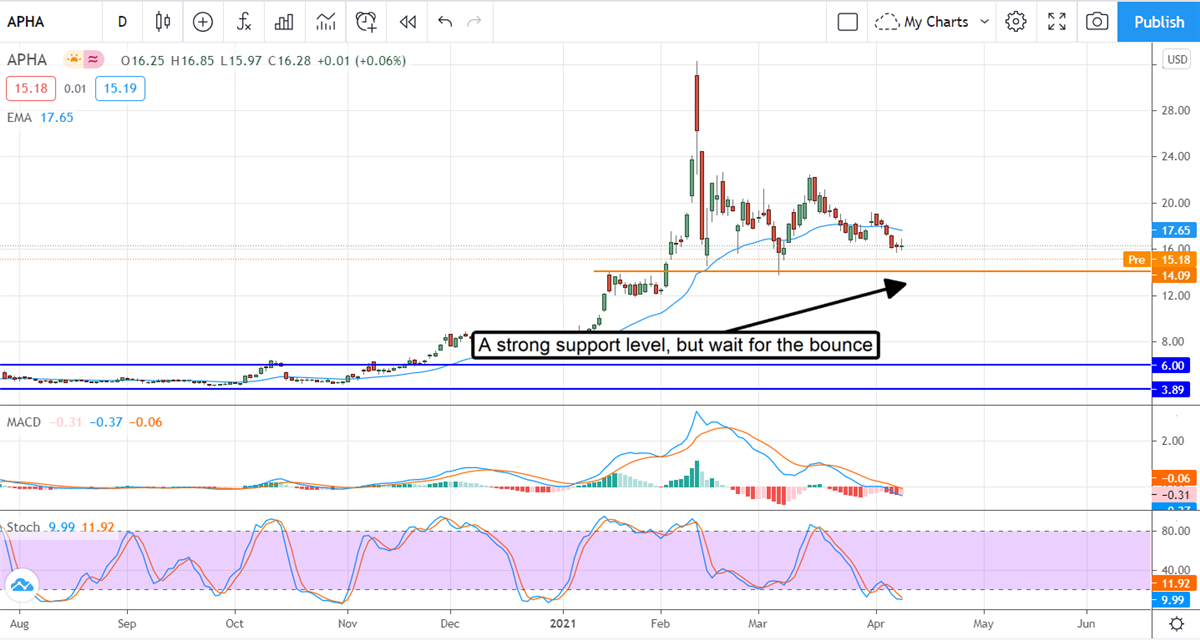The height and width of the screenshot is (640, 1200).
Task: Click the APHA legend title on chart
Action: (26, 60)
